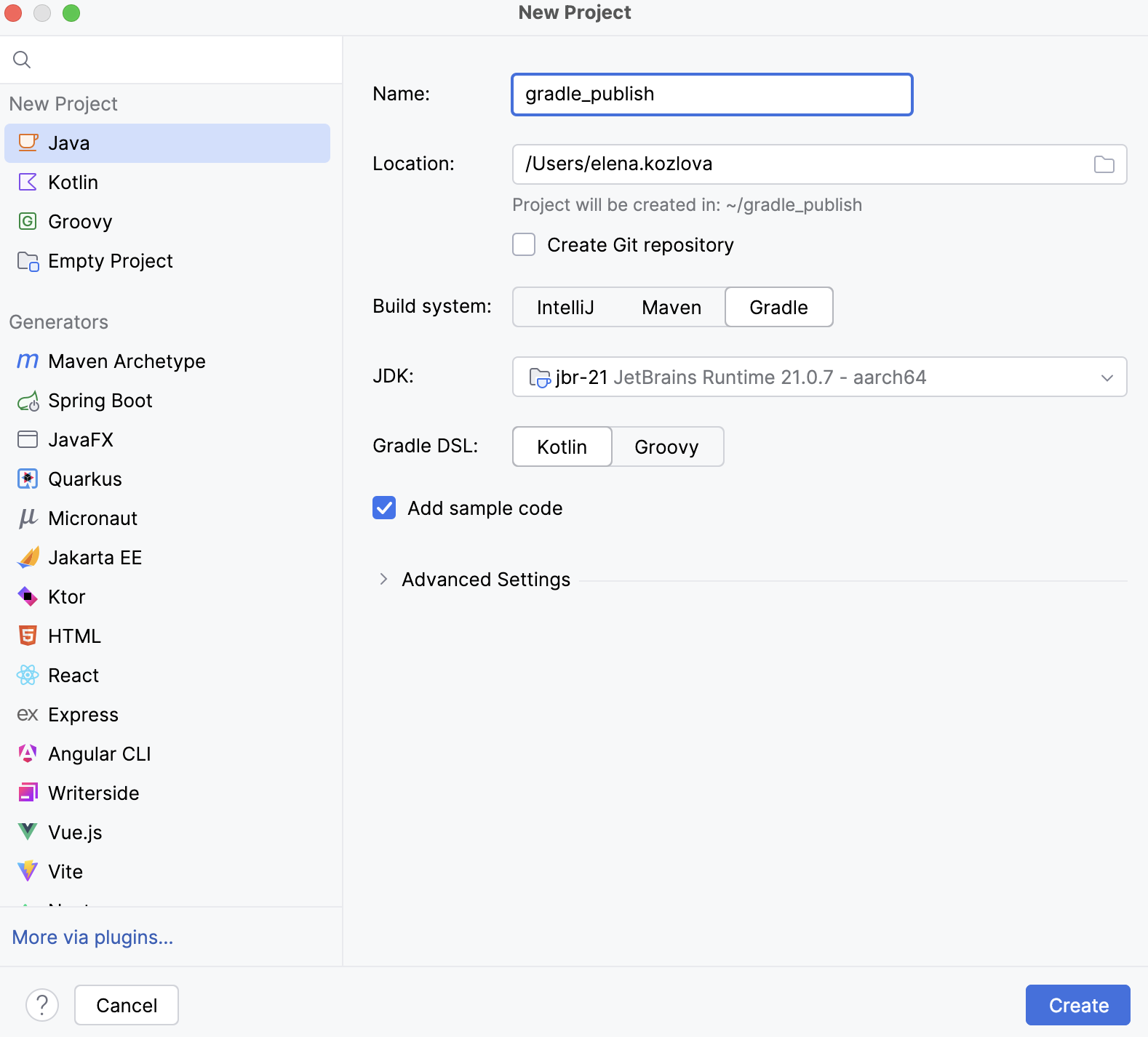Image resolution: width=1148 pixels, height=1037 pixels.
Task: Open the JDK dropdown list
Action: (x=819, y=377)
